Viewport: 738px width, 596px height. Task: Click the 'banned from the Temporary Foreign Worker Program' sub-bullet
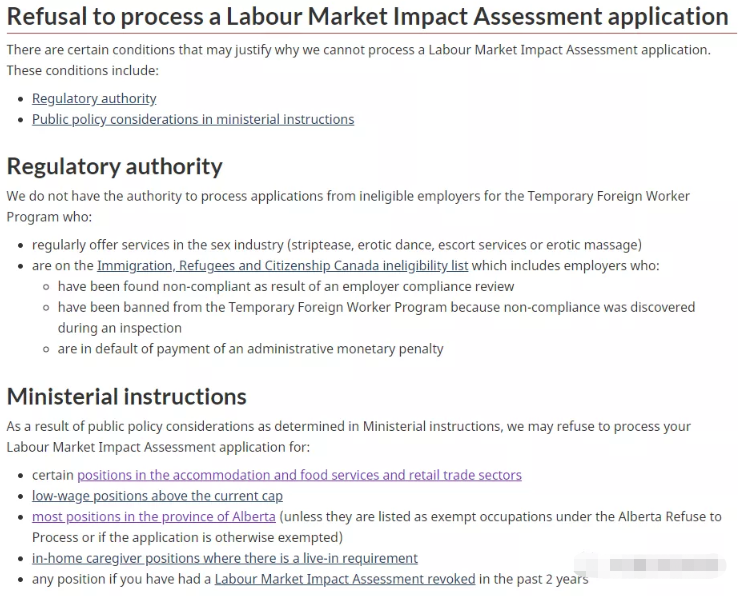click(x=376, y=307)
